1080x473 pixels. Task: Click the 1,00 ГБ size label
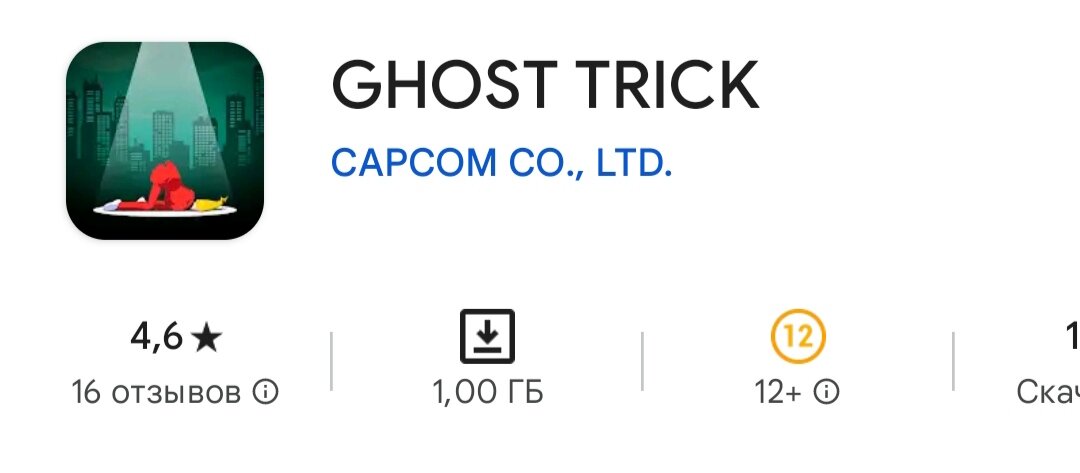point(488,392)
